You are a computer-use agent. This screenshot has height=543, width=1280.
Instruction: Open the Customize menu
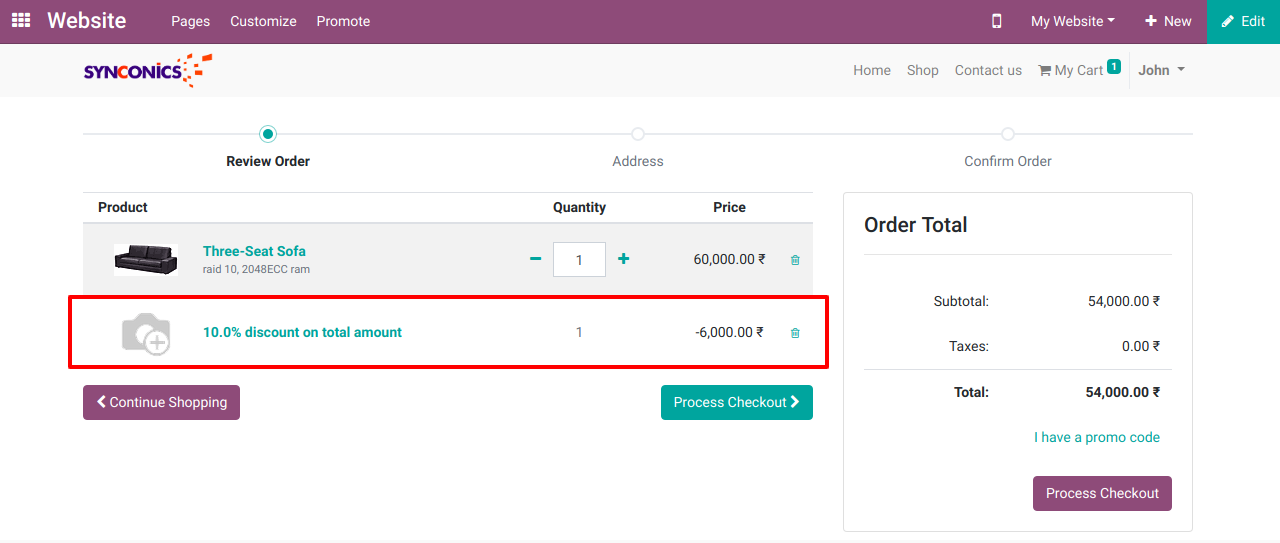(263, 21)
